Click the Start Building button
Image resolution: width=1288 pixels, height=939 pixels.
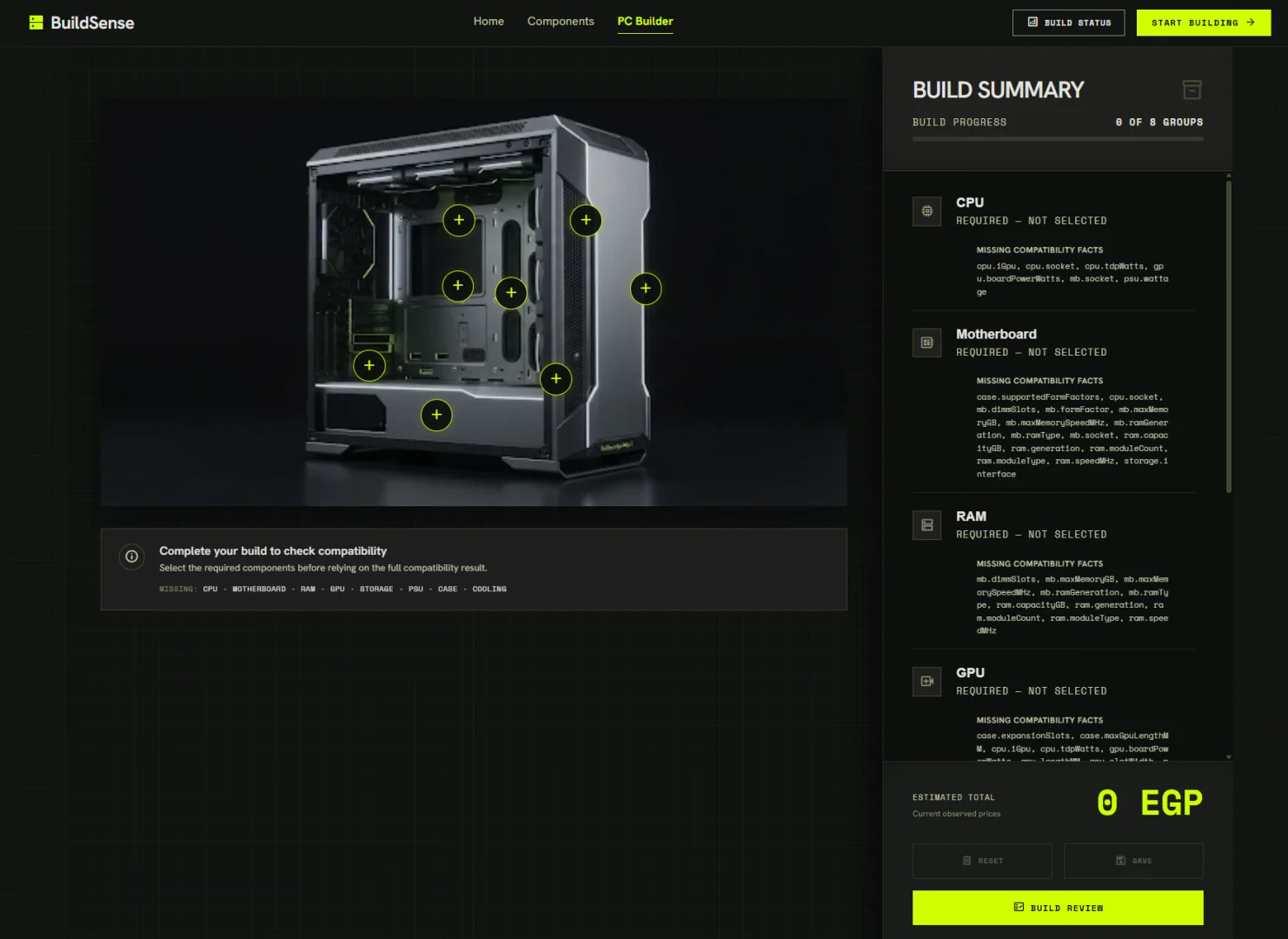click(1203, 23)
